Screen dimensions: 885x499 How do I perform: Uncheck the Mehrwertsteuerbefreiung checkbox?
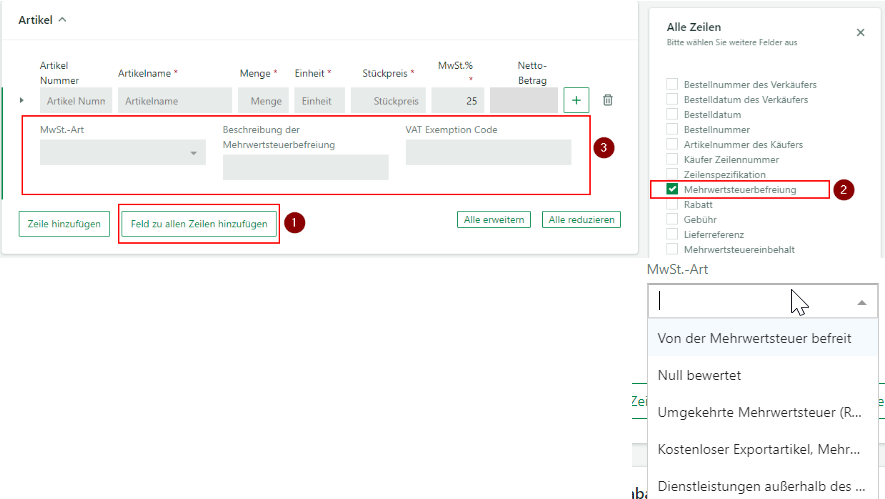pyautogui.click(x=673, y=189)
